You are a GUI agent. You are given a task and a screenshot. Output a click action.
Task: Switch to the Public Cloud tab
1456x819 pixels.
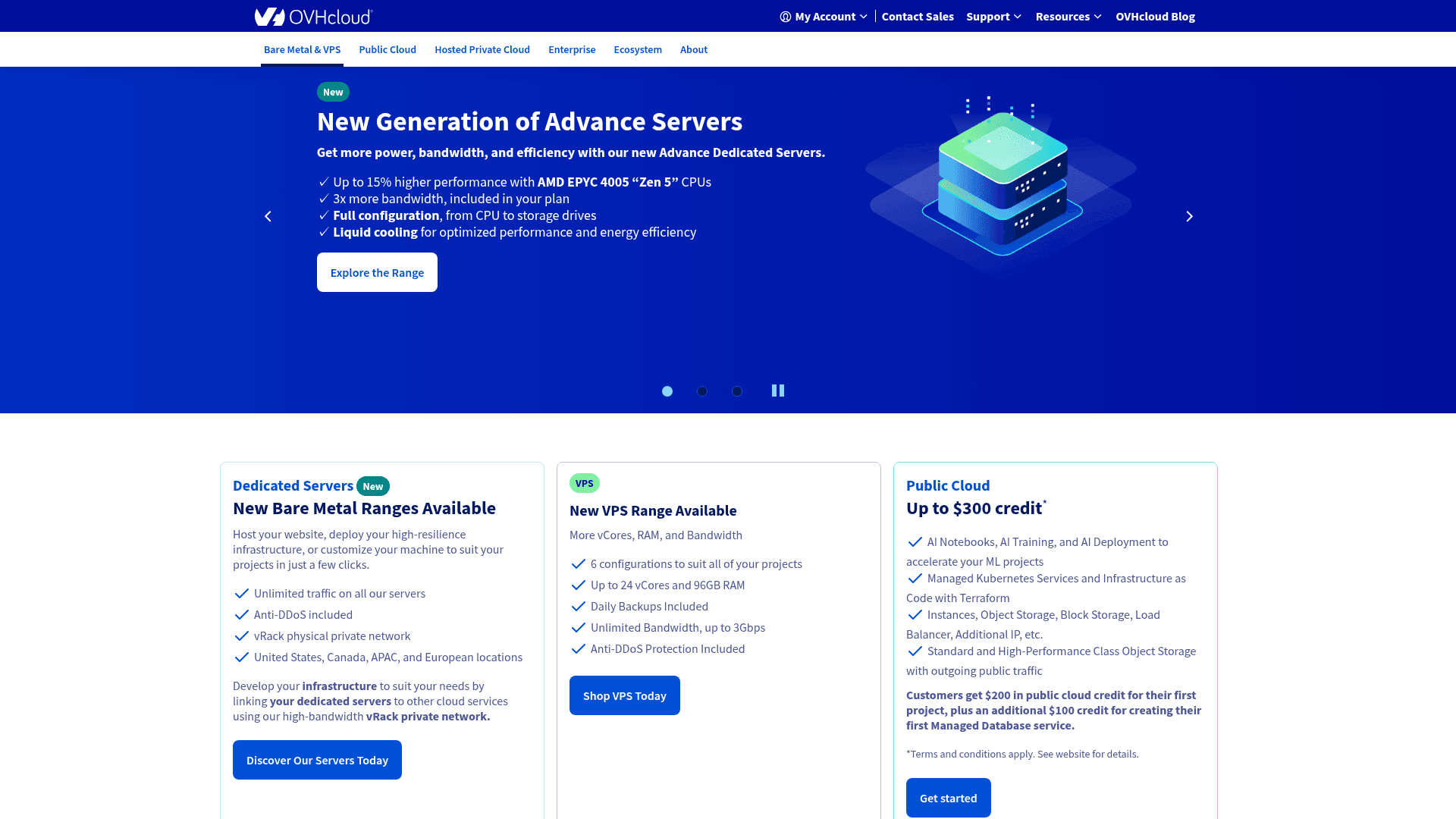click(x=388, y=49)
